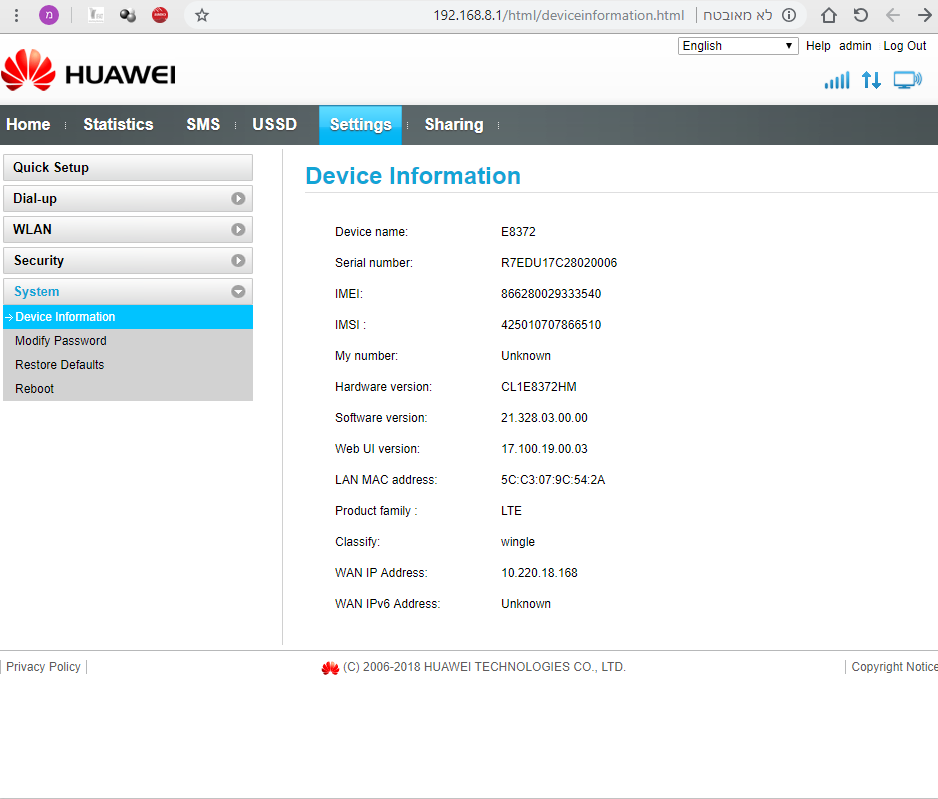Open the English language dropdown
Screen dimensions: 938x799
[738, 46]
